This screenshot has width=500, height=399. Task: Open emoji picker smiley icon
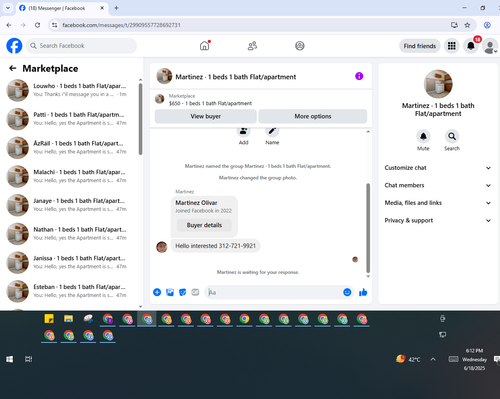347,292
